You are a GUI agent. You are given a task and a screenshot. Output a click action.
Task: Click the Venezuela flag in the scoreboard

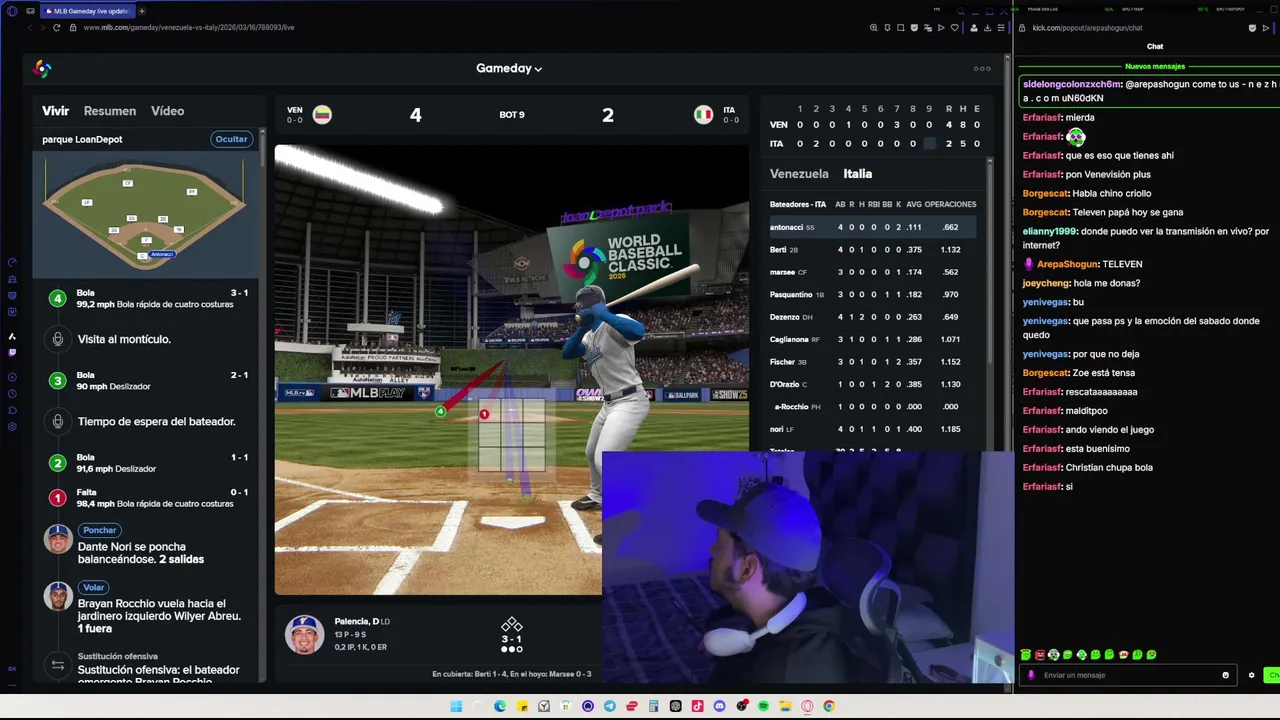[x=322, y=114]
